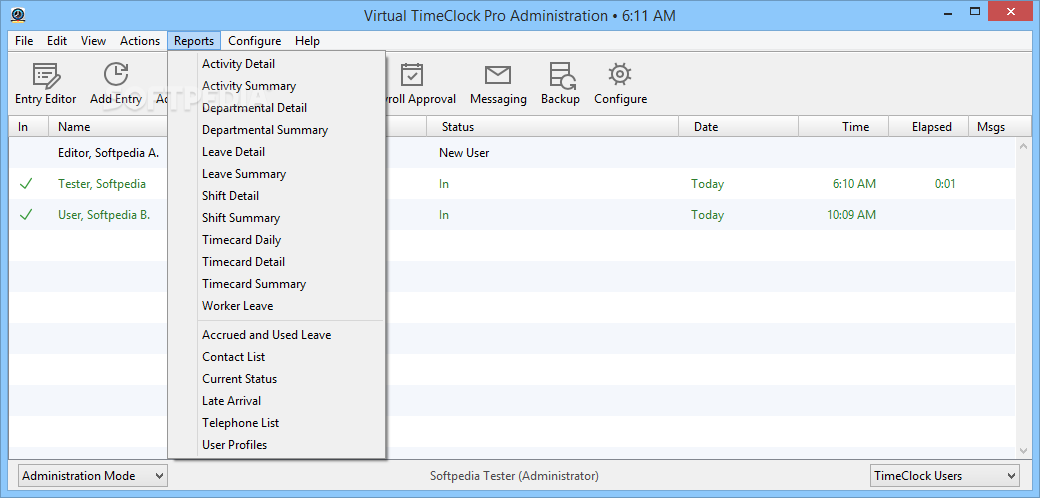The image size is (1040, 498).
Task: Select the Tester, Softpedia user row
Action: (x=511, y=184)
